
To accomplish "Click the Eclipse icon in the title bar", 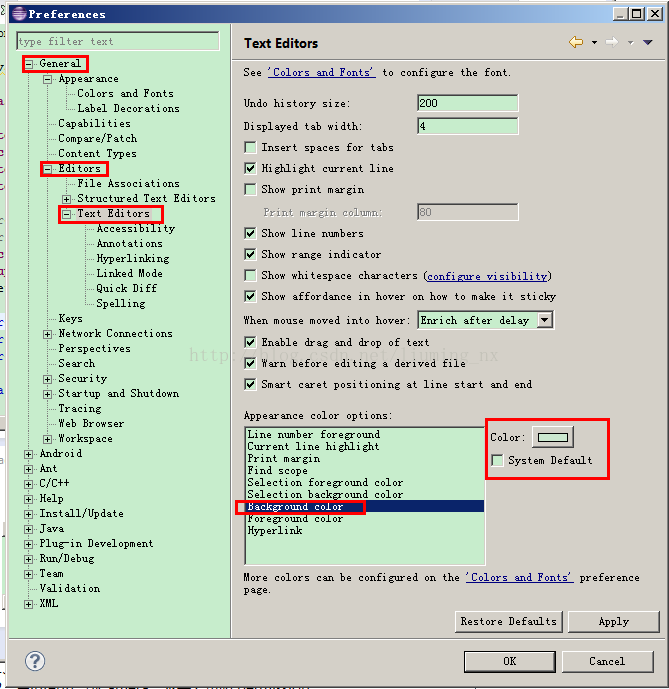I will (x=19, y=14).
